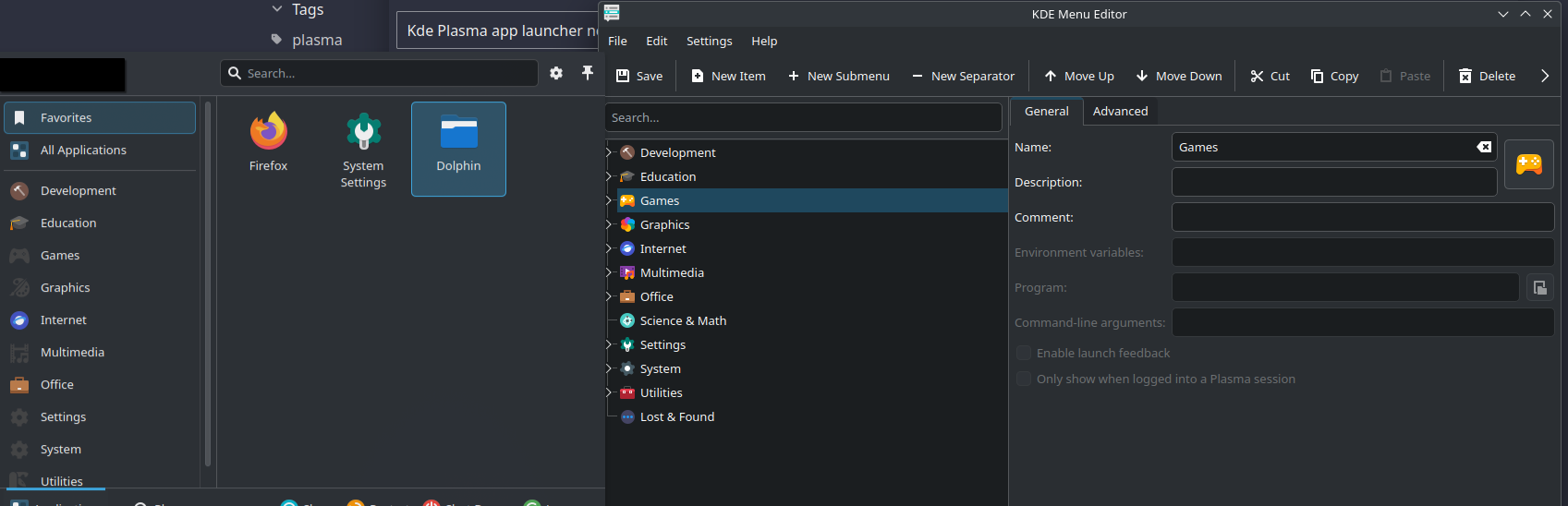Image resolution: width=1568 pixels, height=506 pixels.
Task: Open the Edit menu
Action: click(x=657, y=41)
